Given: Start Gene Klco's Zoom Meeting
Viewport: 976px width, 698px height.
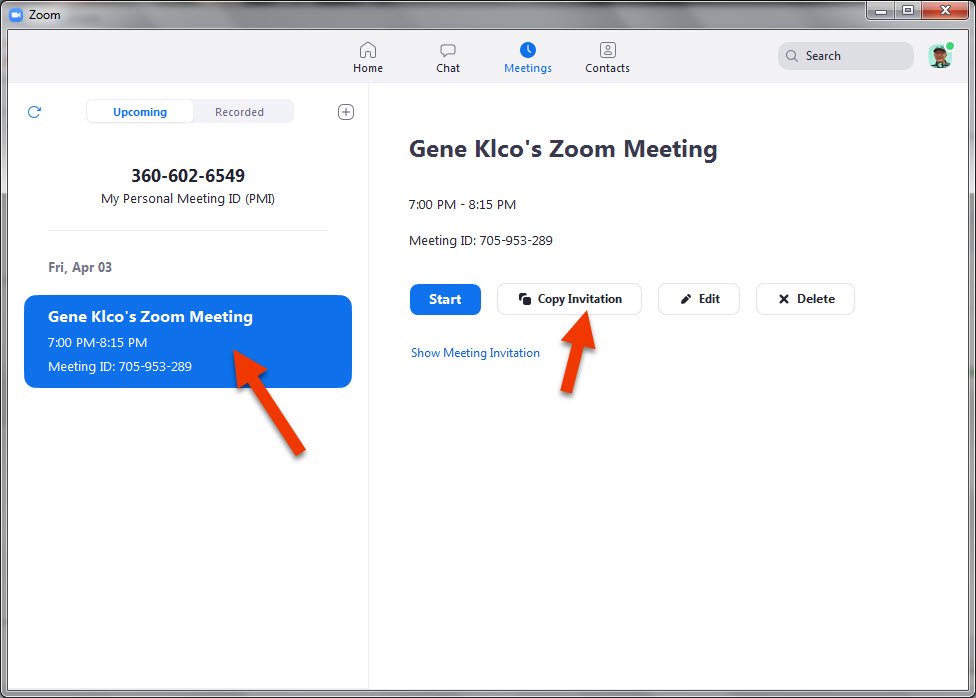Looking at the screenshot, I should coord(445,299).
